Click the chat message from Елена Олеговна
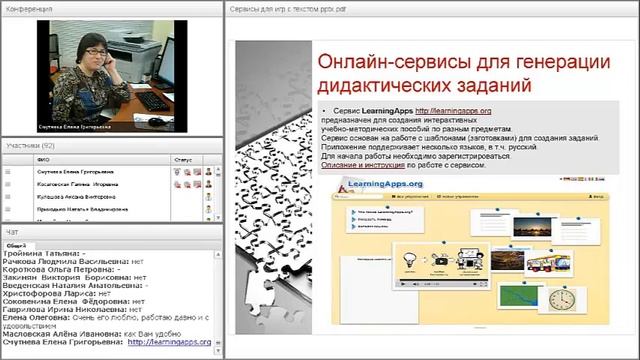The width and height of the screenshot is (640, 360). pyautogui.click(x=106, y=322)
